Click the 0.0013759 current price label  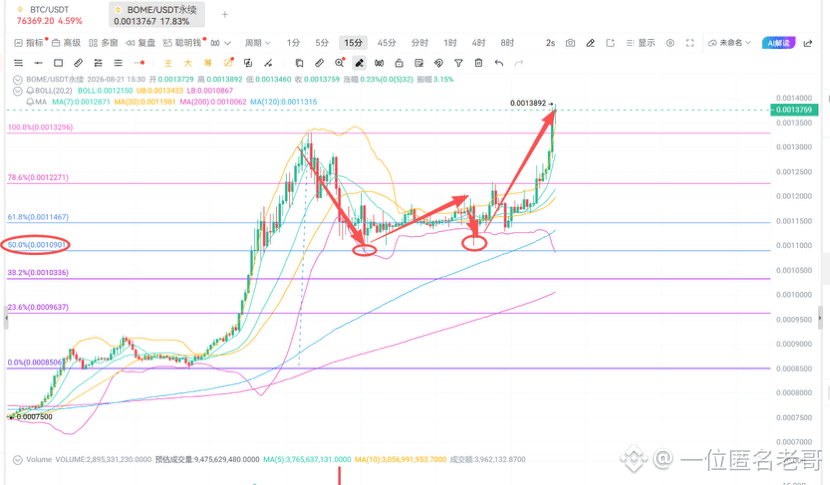(794, 110)
